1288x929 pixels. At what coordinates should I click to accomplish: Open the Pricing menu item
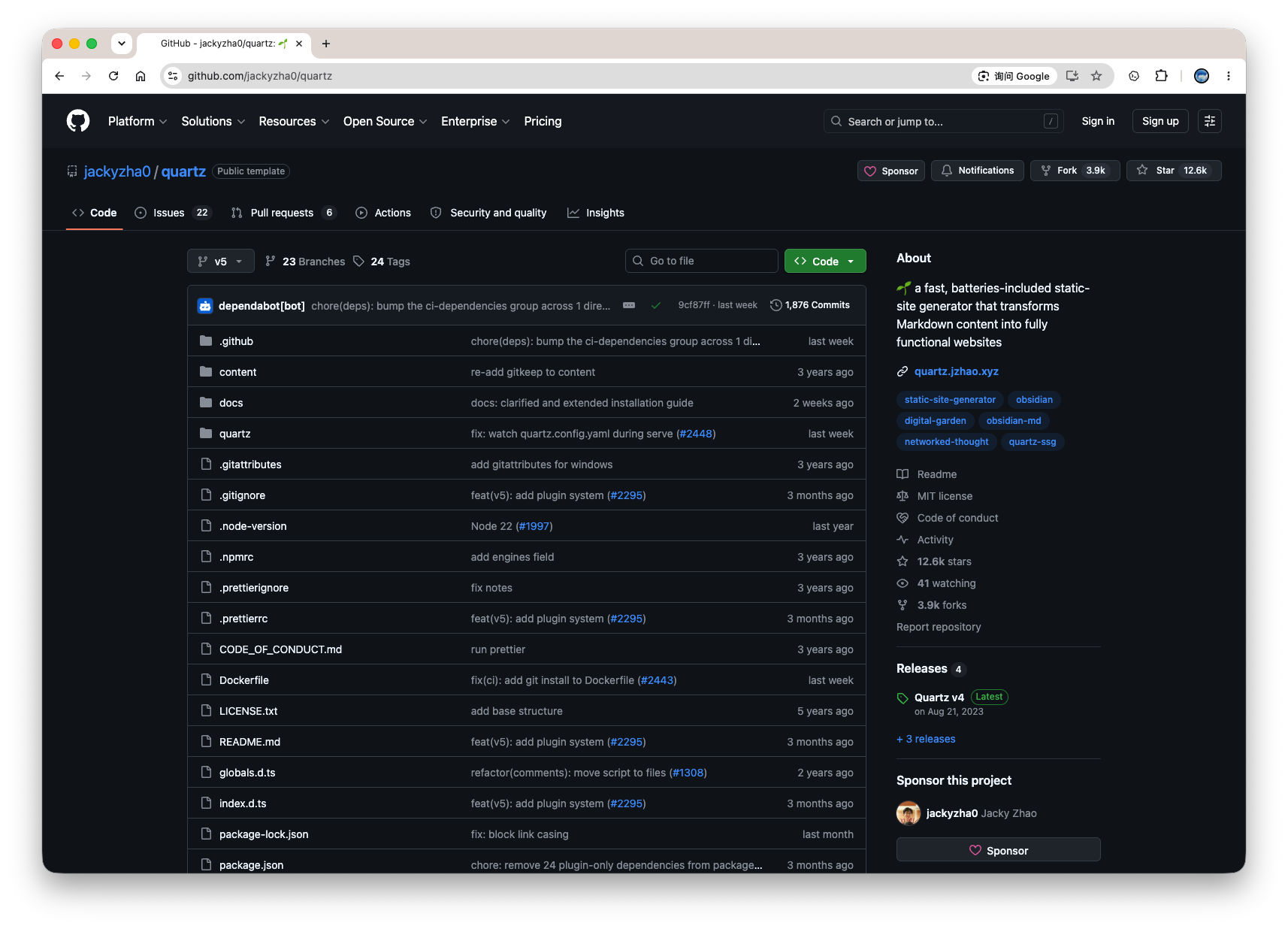tap(543, 121)
